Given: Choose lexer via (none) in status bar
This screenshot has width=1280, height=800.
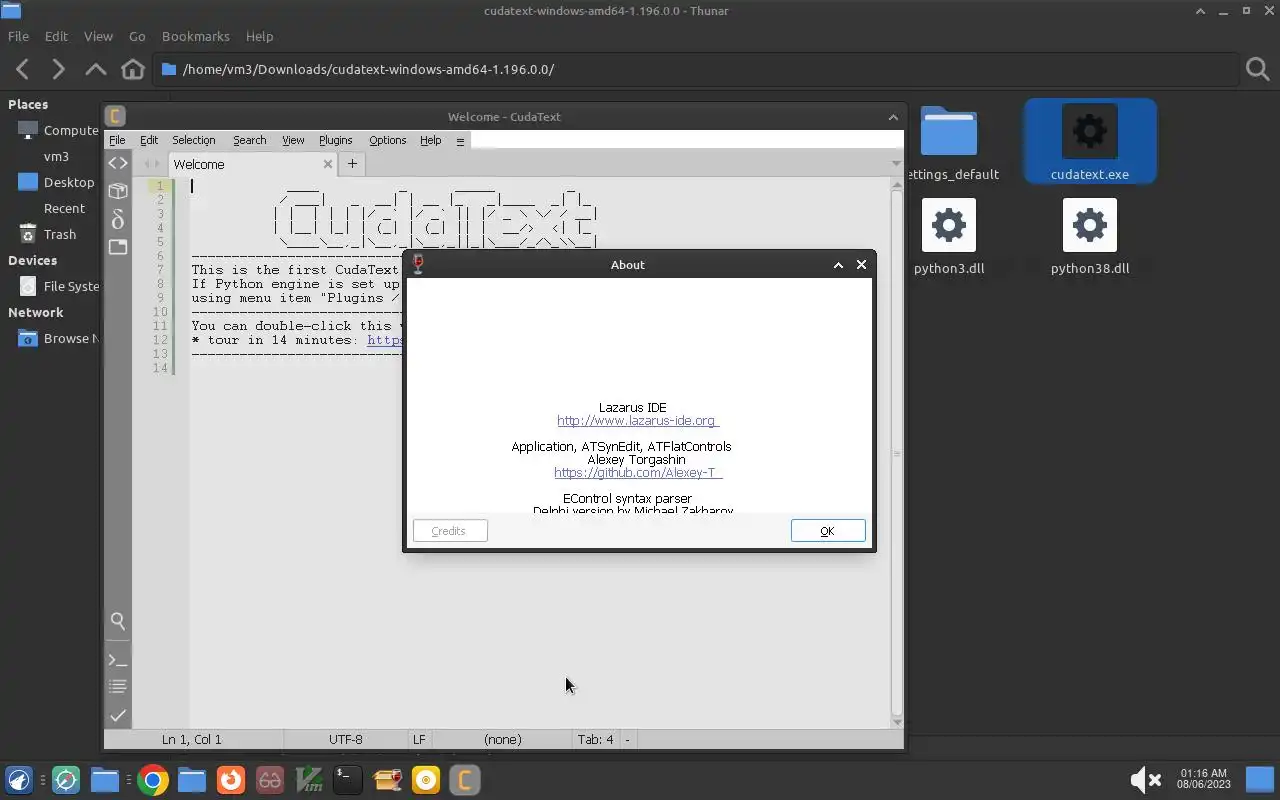Looking at the screenshot, I should click(502, 740).
